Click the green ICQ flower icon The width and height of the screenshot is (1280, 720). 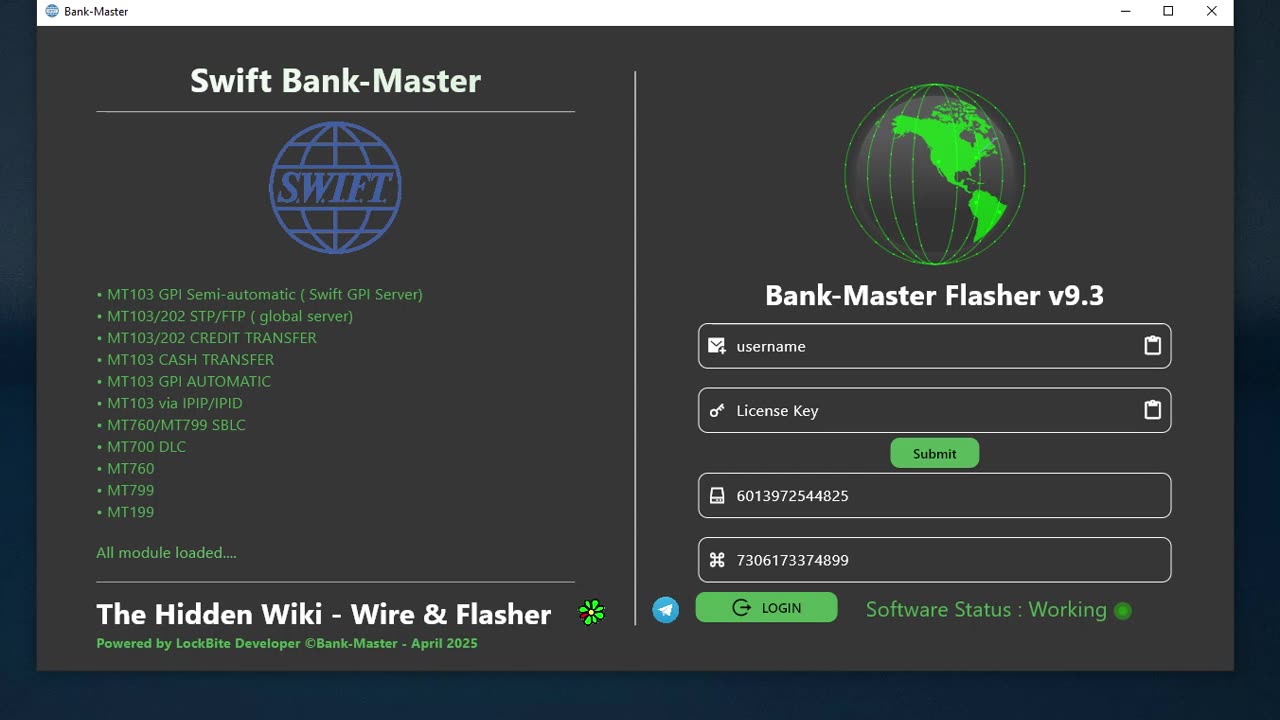point(592,613)
